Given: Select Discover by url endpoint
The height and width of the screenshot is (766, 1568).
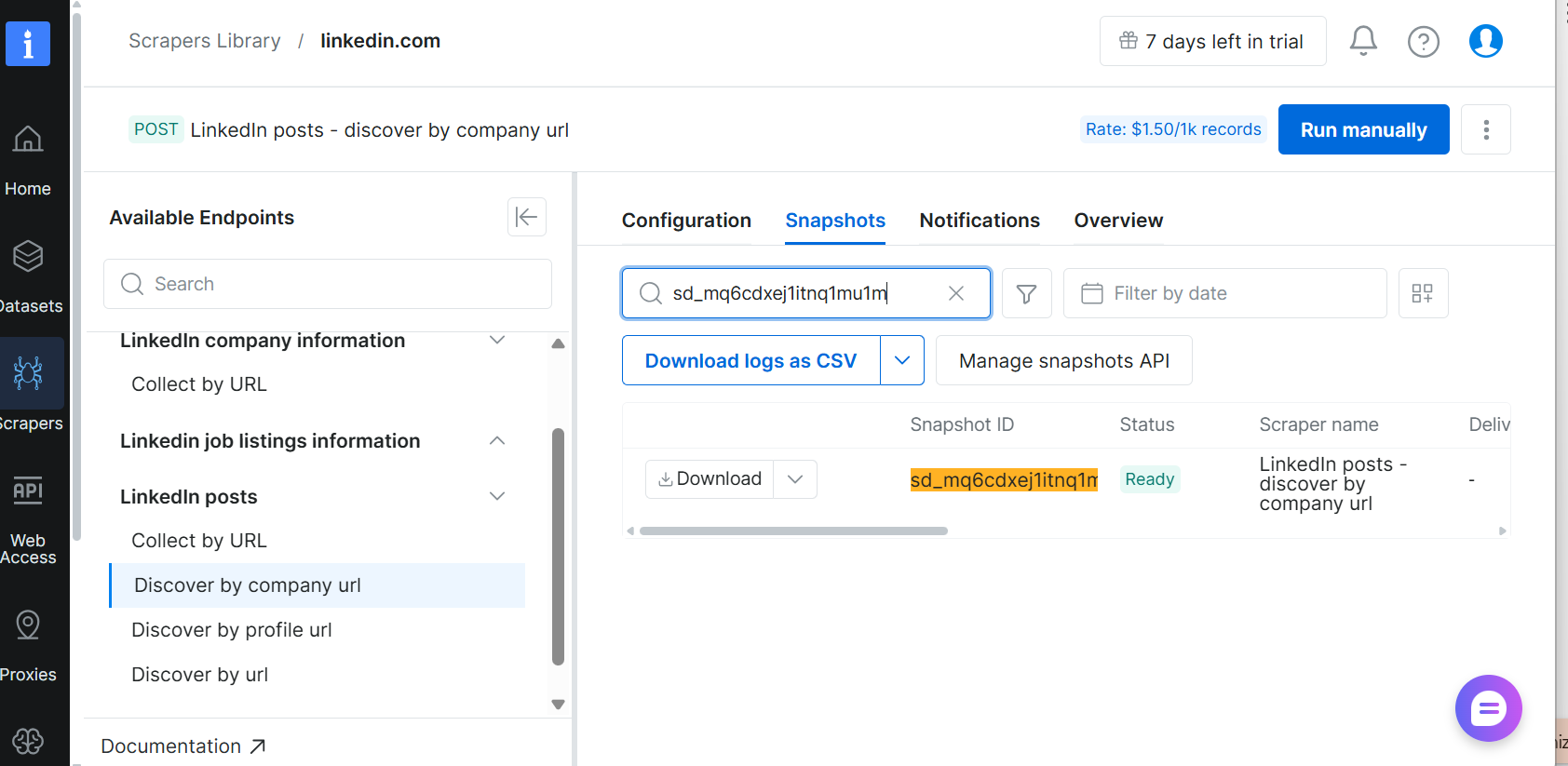Looking at the screenshot, I should coord(200,675).
